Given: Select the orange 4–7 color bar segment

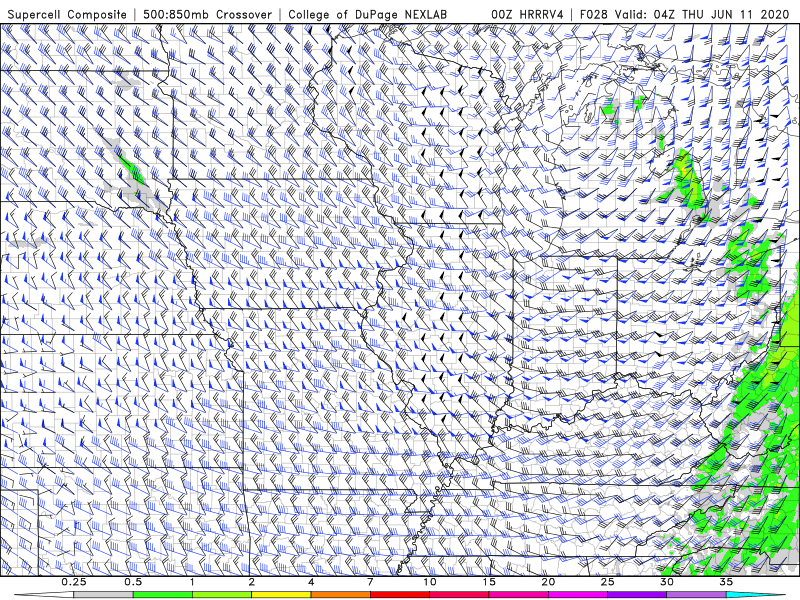Looking at the screenshot, I should pyautogui.click(x=340, y=595).
